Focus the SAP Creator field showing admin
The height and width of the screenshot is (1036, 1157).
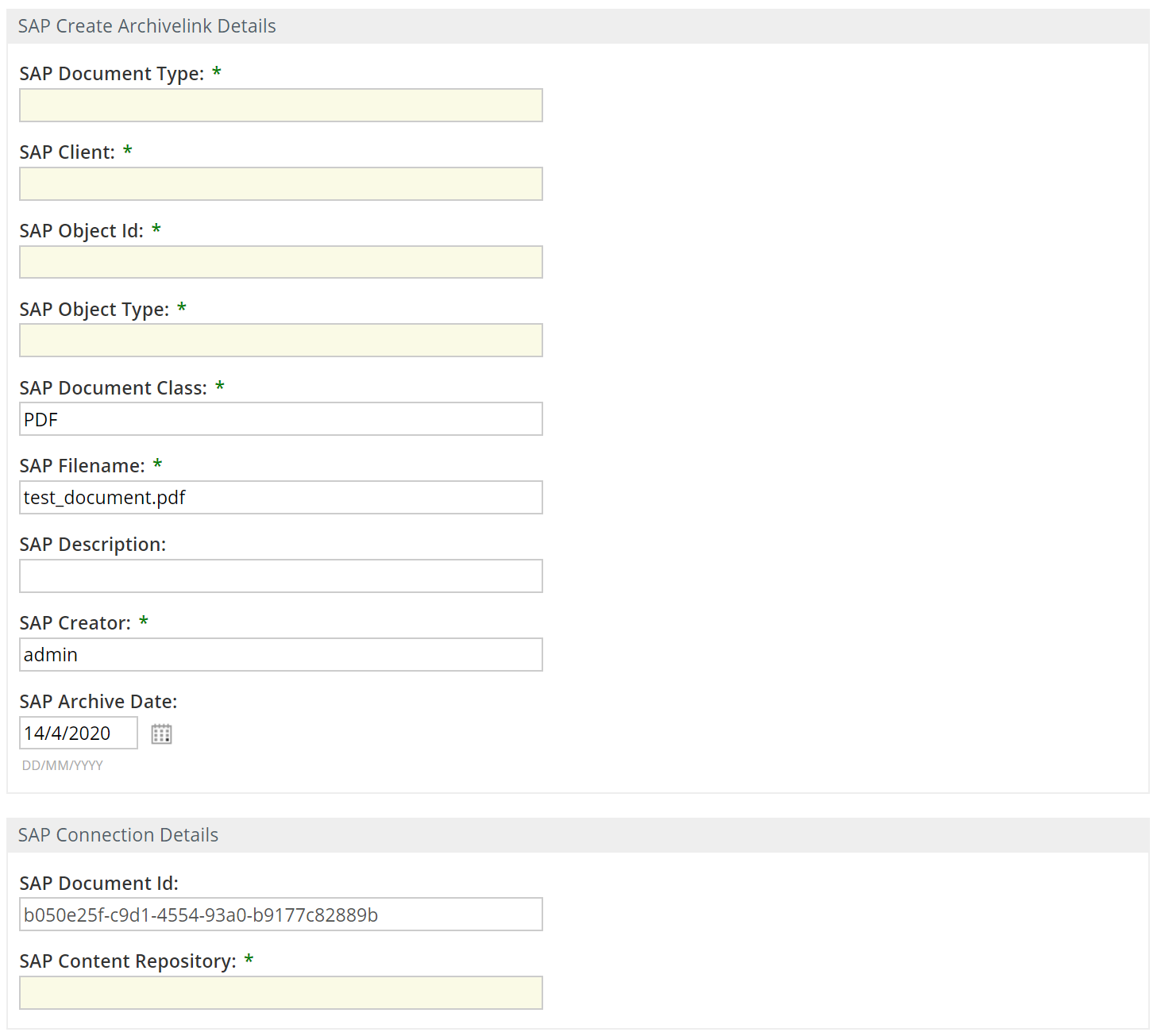point(280,654)
